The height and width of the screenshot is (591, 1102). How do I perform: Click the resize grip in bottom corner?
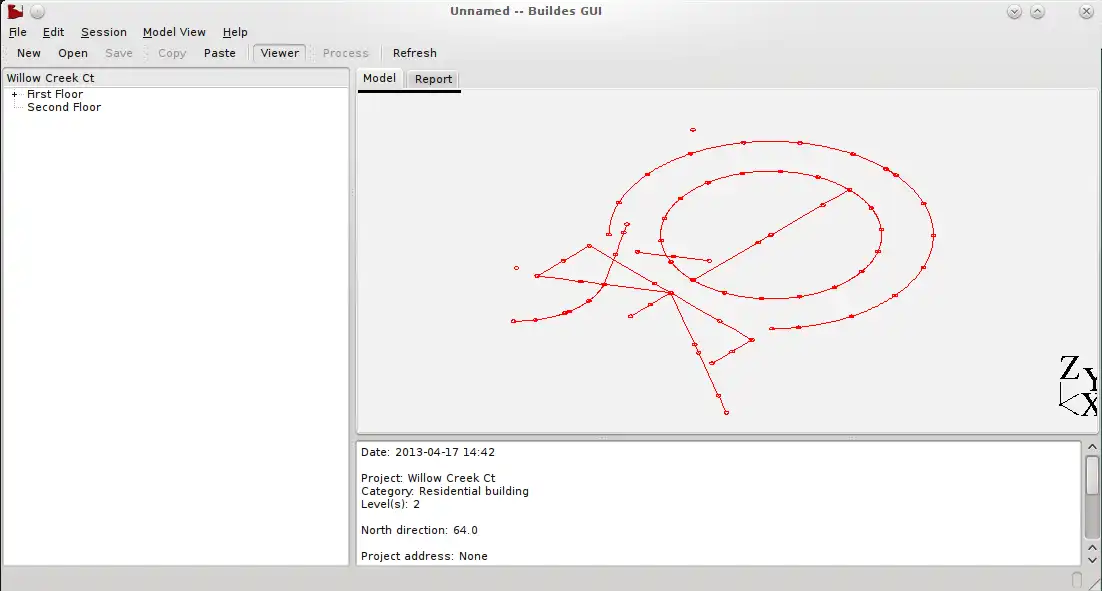click(x=1094, y=583)
